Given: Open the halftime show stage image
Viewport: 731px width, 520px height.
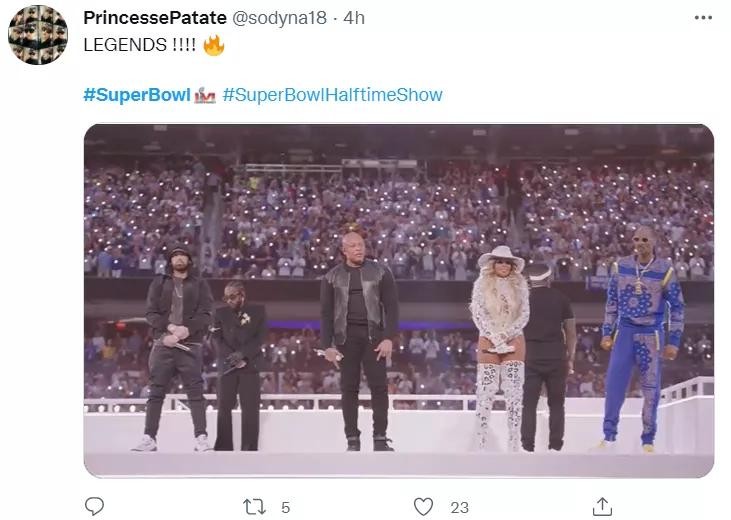Looking at the screenshot, I should pos(398,300).
